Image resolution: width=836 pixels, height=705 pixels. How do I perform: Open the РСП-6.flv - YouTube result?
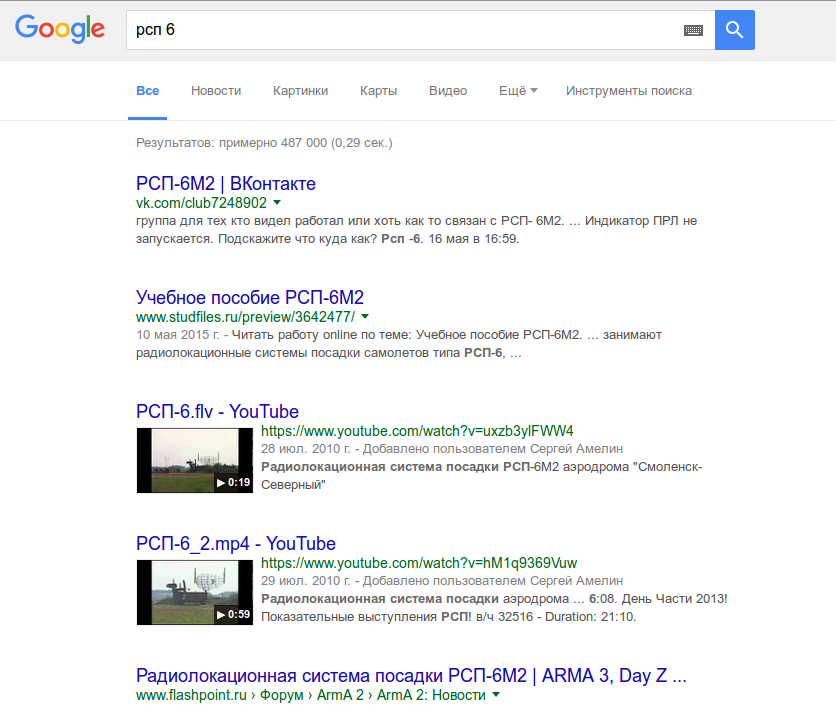[x=217, y=411]
